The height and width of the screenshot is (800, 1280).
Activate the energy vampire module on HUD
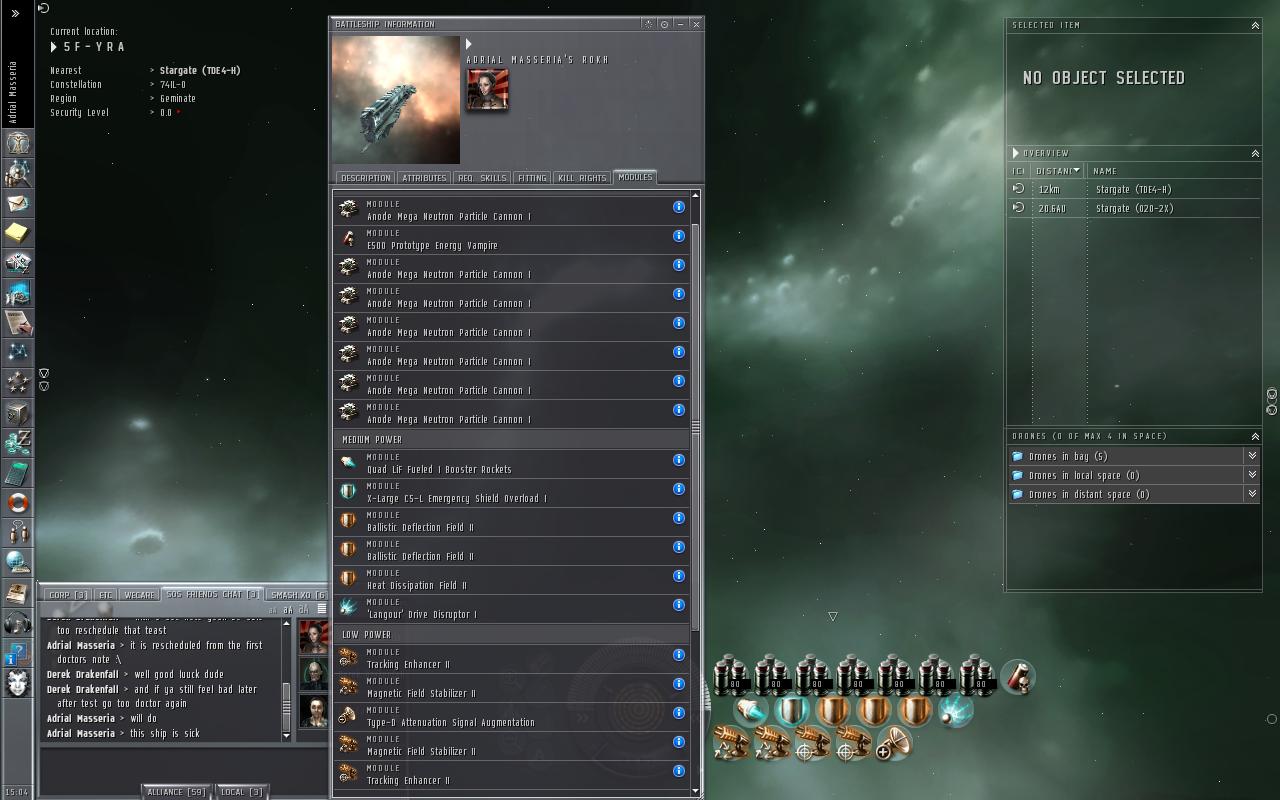1016,677
